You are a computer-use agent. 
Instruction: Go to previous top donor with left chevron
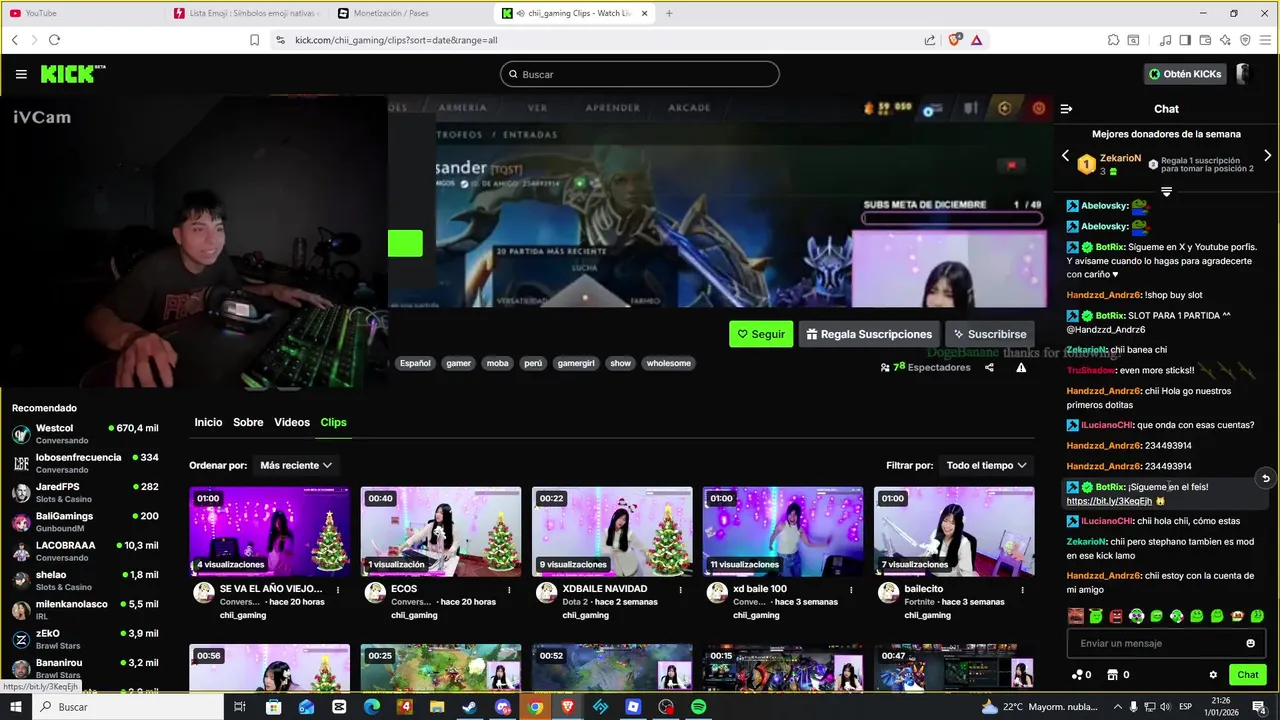coord(1065,156)
